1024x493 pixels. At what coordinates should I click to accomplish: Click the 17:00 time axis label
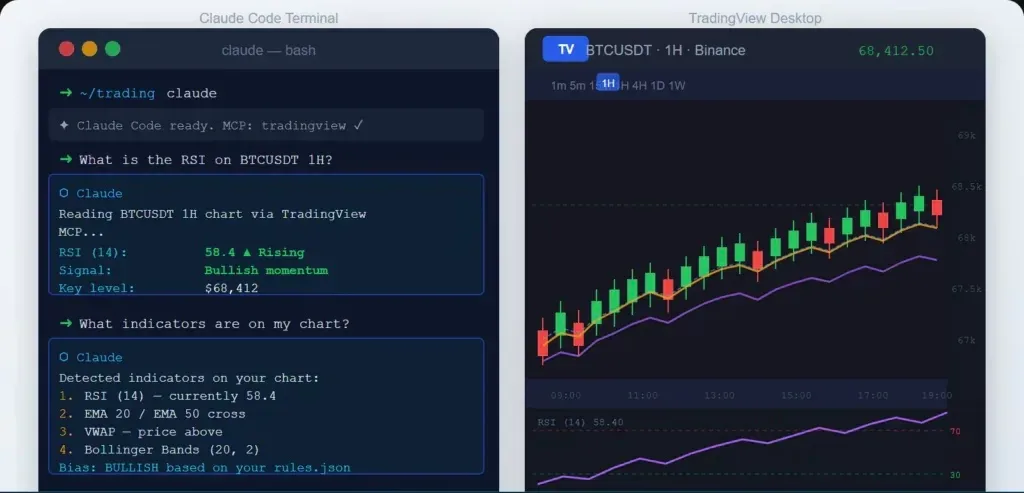[x=873, y=396]
